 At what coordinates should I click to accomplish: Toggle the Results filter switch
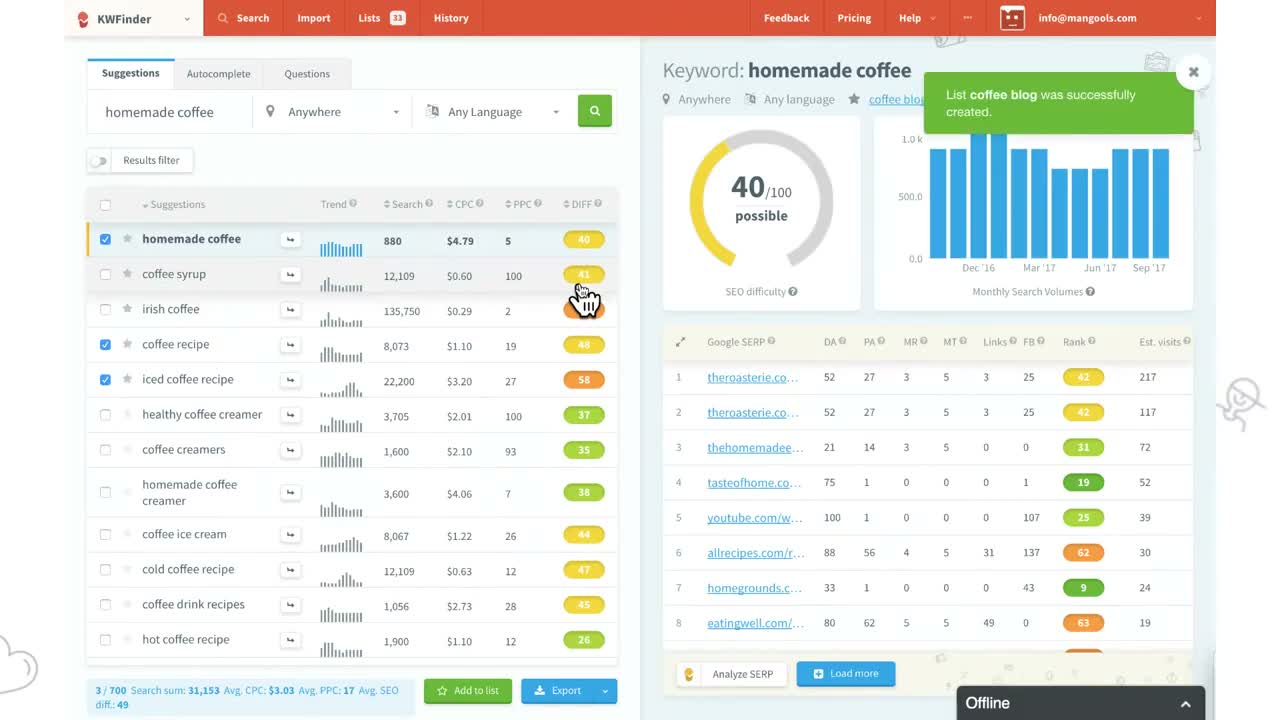coord(98,160)
